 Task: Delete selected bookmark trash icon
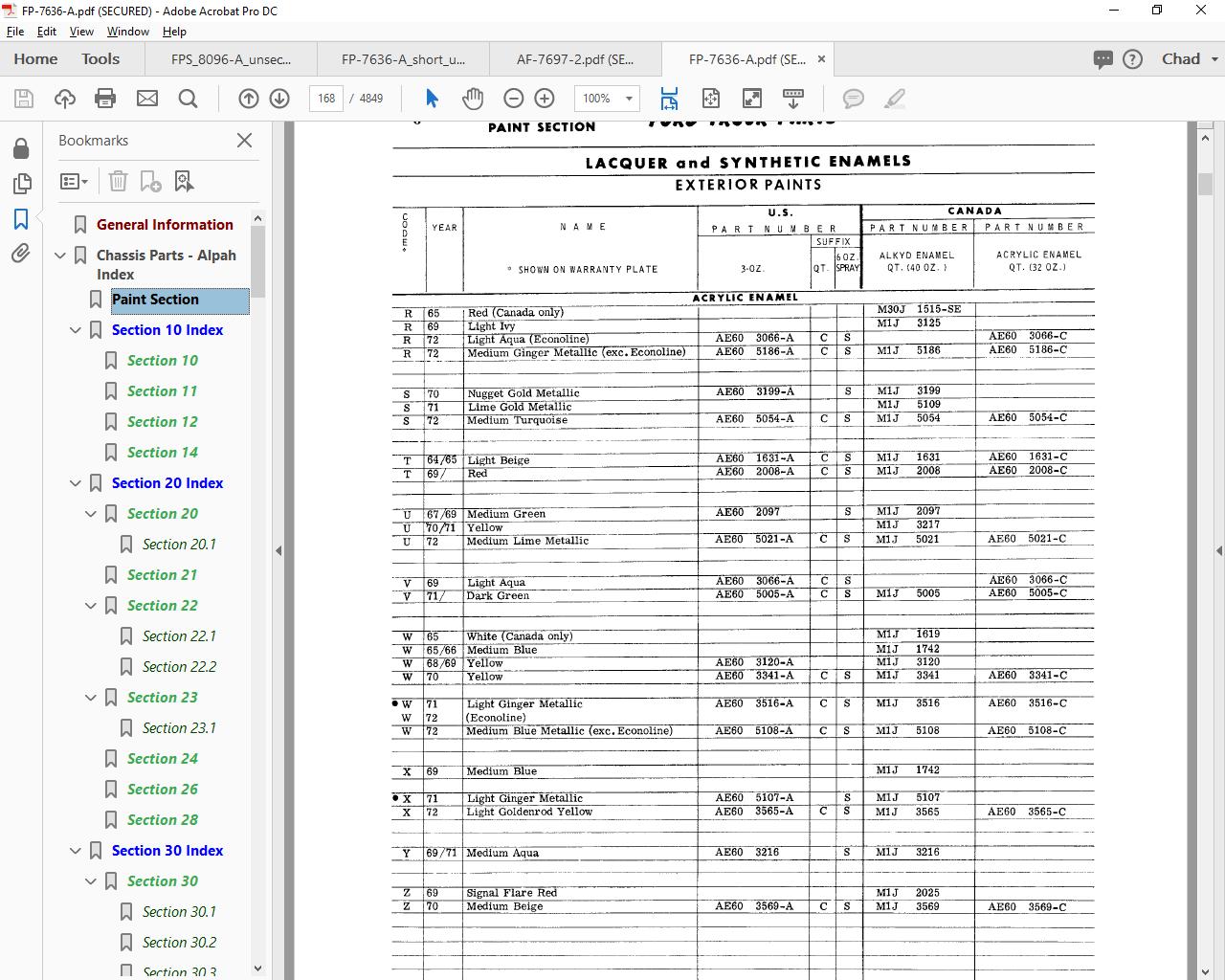[118, 181]
